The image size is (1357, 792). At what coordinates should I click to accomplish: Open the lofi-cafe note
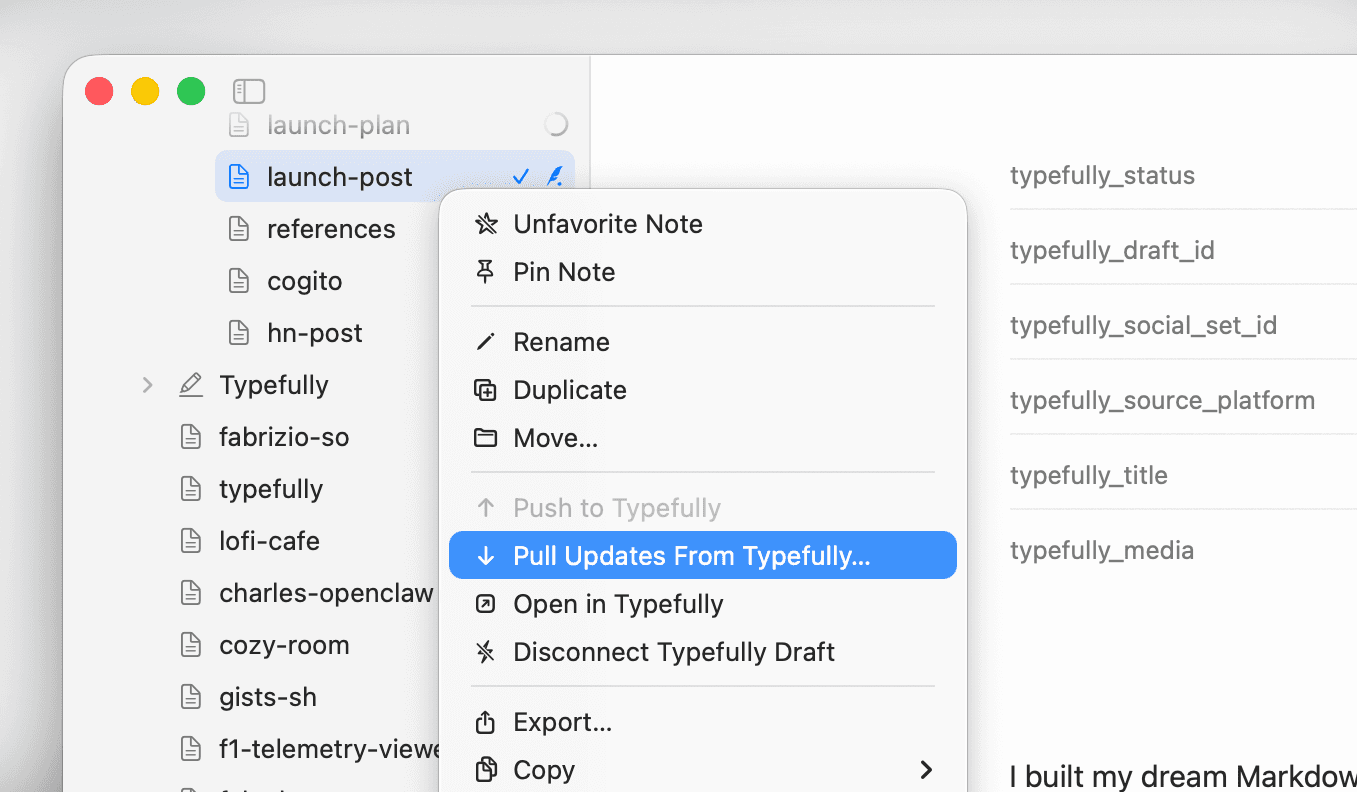click(270, 541)
